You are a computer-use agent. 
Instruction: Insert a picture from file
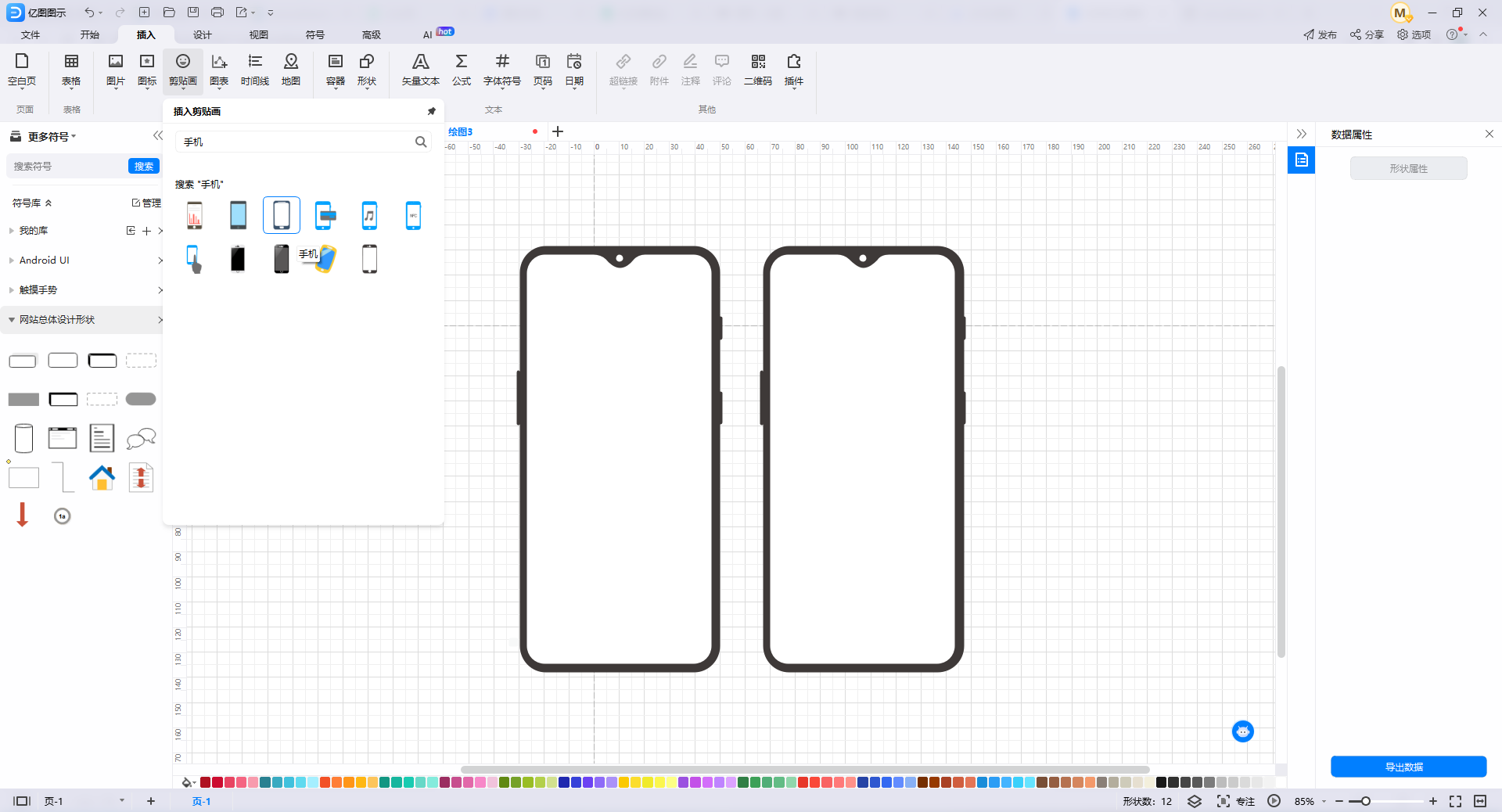[115, 70]
